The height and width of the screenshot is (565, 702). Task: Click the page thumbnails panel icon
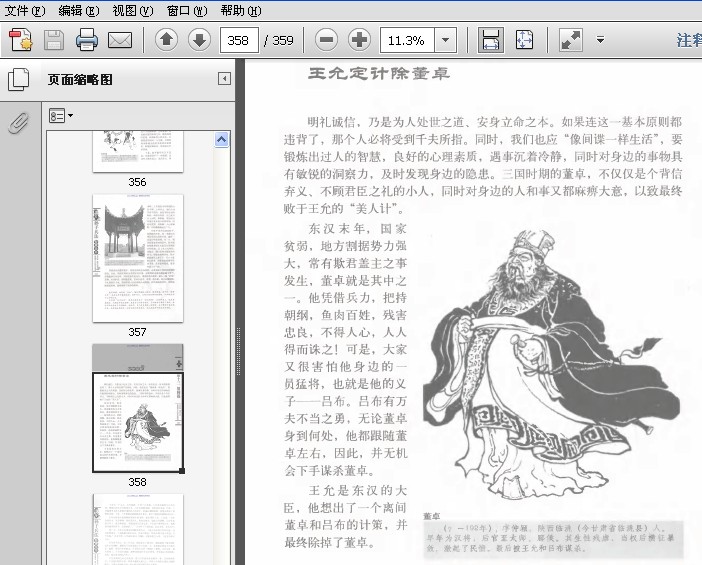click(x=18, y=79)
